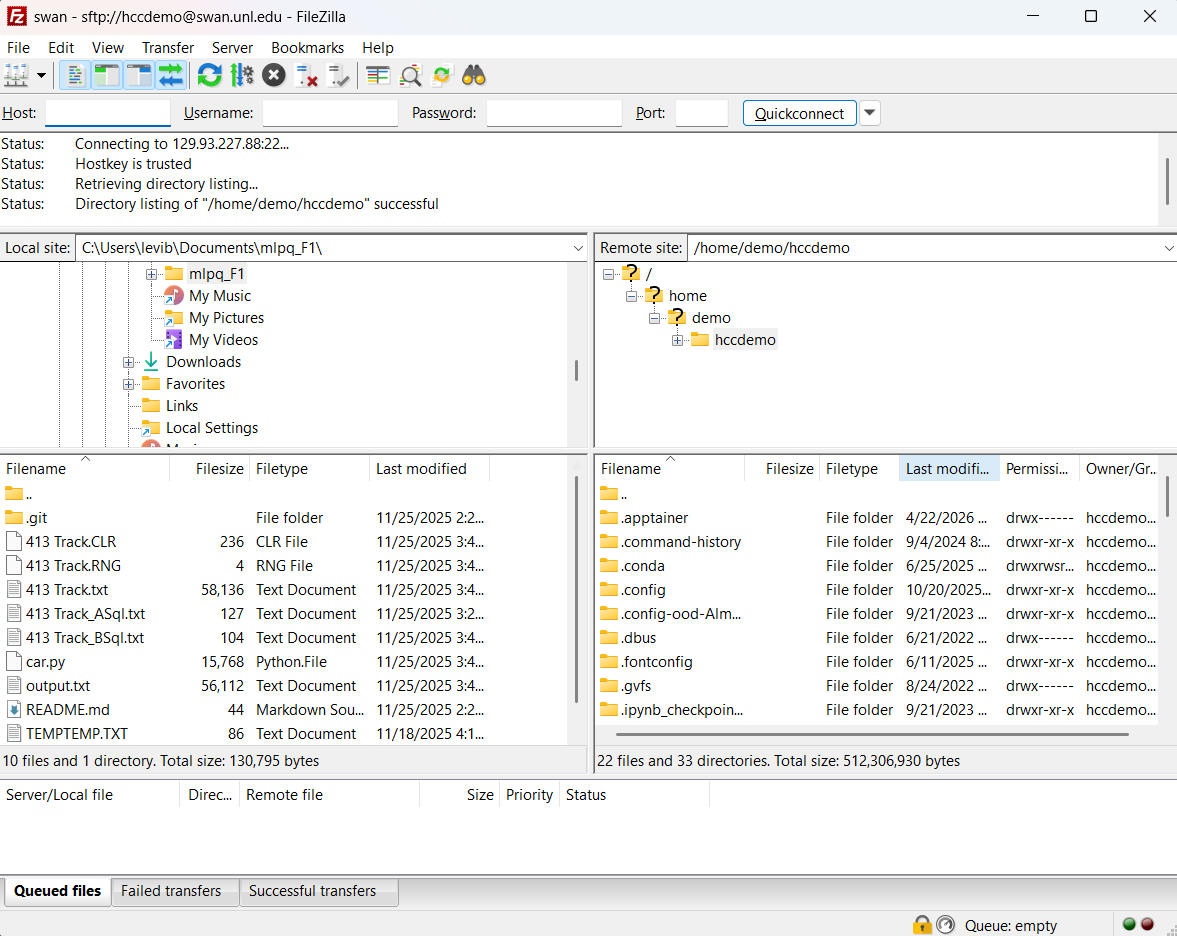1177x936 pixels.
Task: Toggle the remote directory tree view
Action: pos(137,75)
